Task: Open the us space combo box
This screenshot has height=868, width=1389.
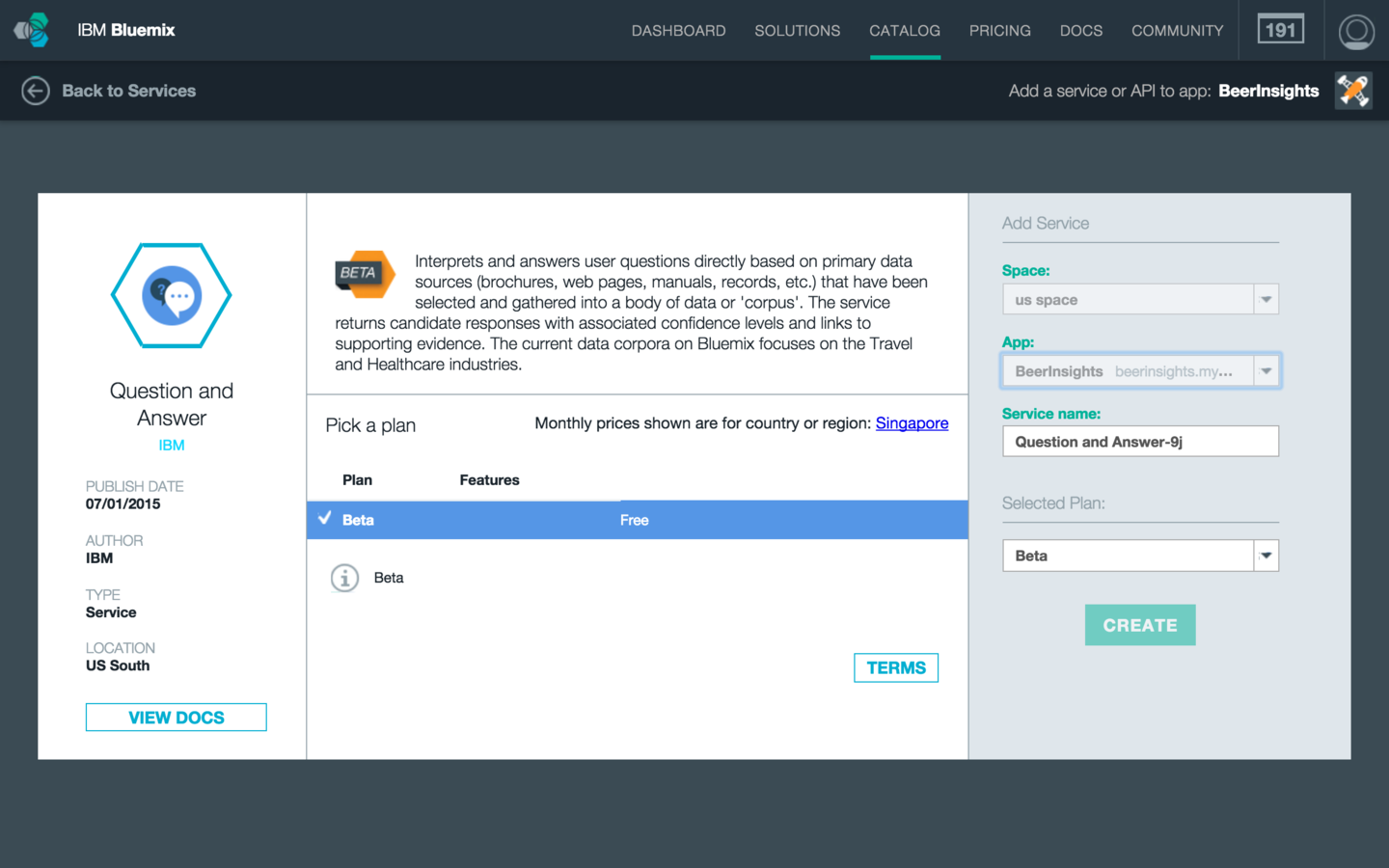Action: [1140, 300]
